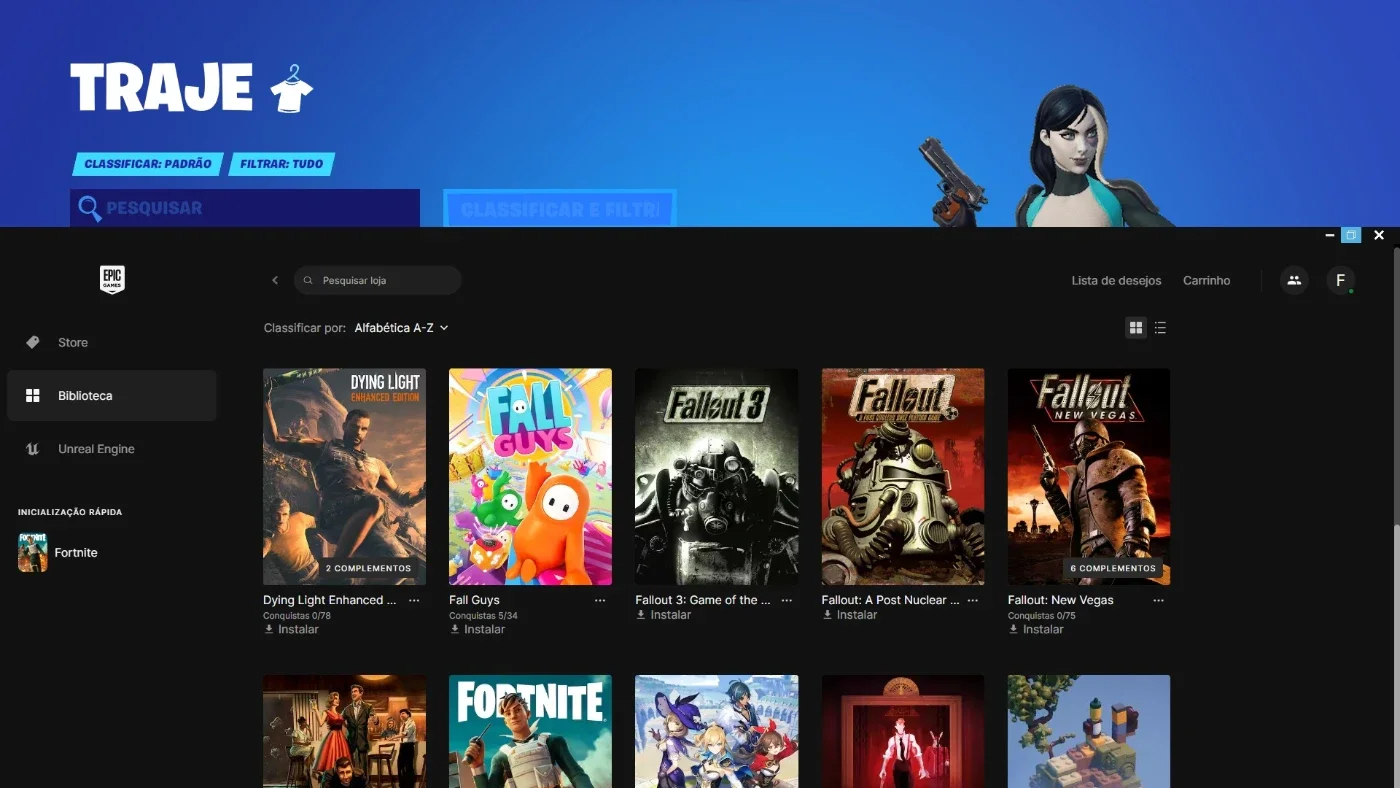Open the Store section in sidebar
The width and height of the screenshot is (1400, 788).
pos(111,342)
